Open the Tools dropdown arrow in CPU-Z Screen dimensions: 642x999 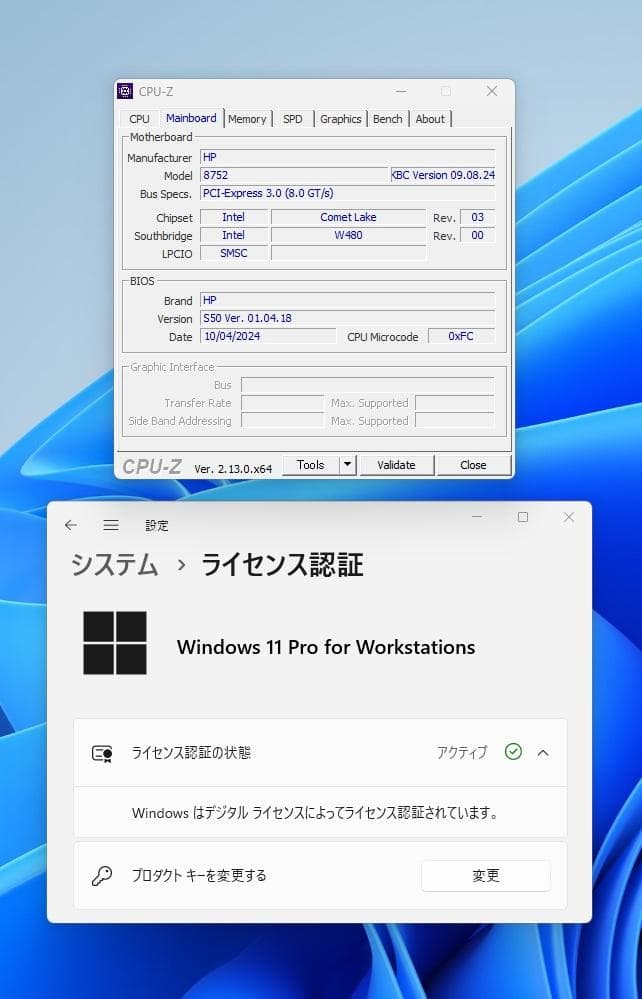click(x=347, y=465)
